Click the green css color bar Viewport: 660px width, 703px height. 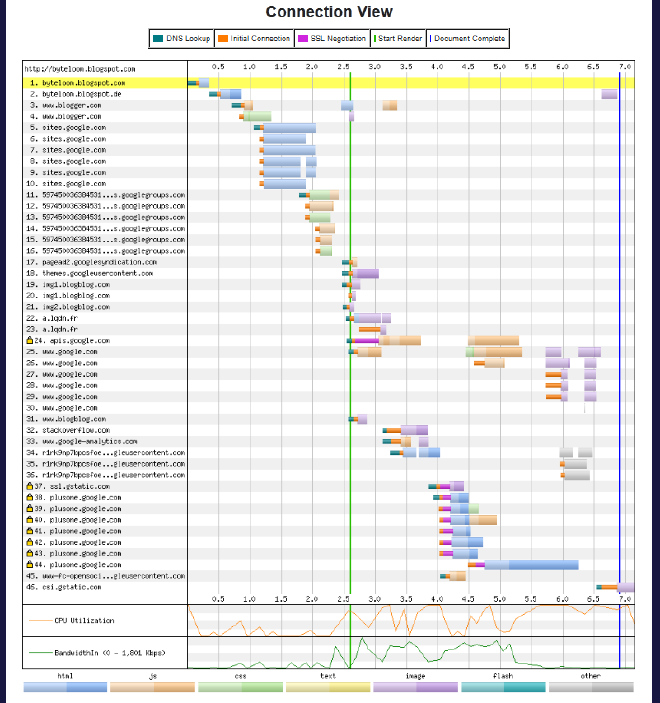[x=240, y=687]
